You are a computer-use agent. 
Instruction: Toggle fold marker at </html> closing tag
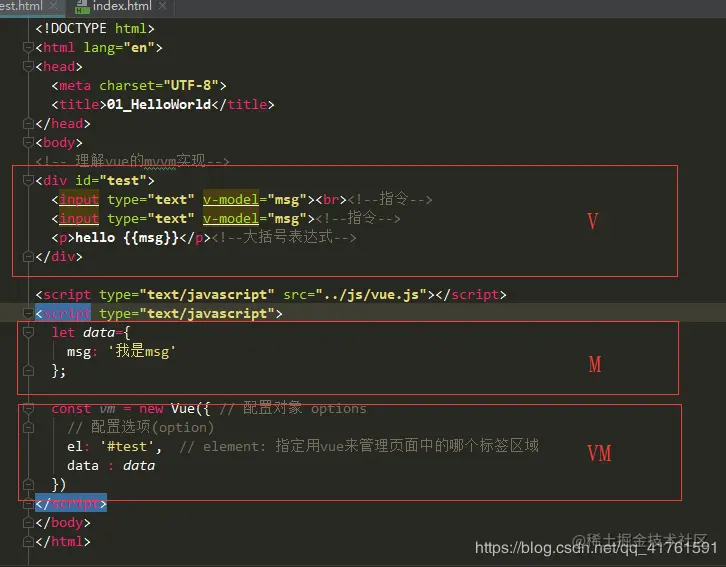28,542
